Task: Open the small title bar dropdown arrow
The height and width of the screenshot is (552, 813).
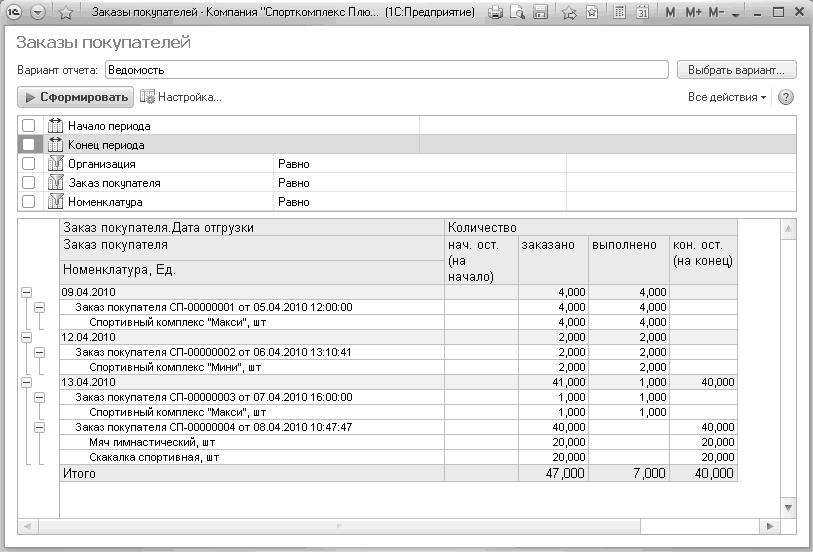Action: [735, 16]
